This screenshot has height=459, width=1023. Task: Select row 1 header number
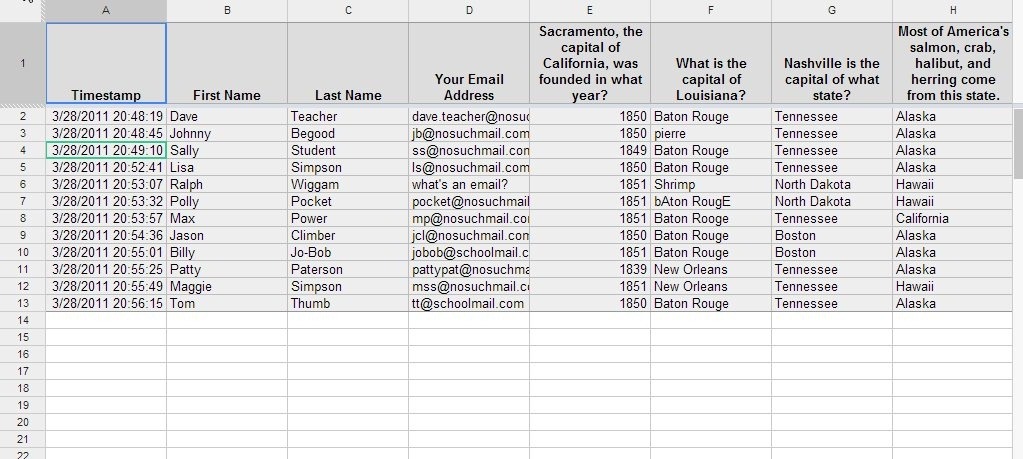click(22, 63)
